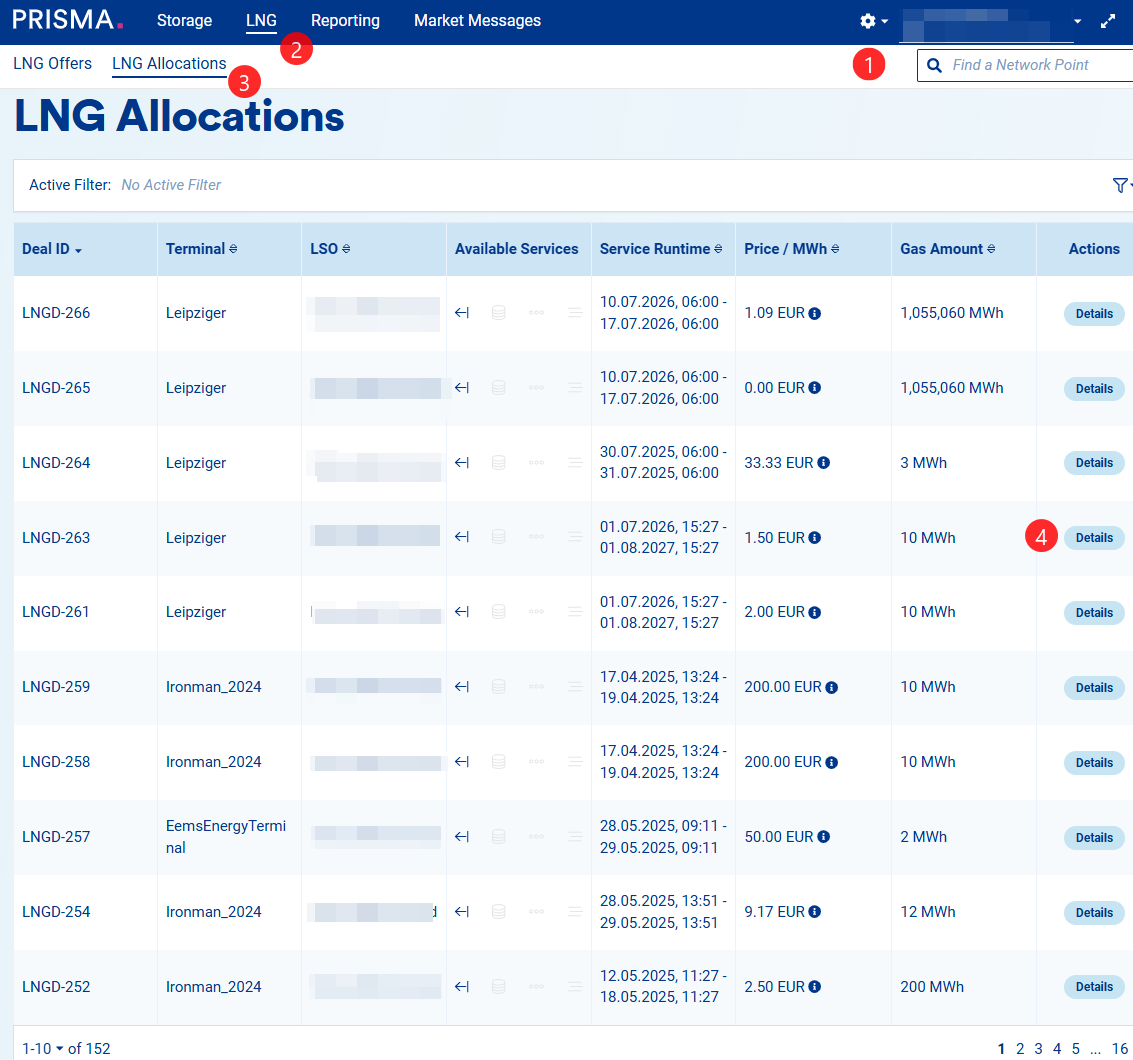This screenshot has width=1133, height=1060.
Task: Open the Reporting menu
Action: (x=345, y=21)
